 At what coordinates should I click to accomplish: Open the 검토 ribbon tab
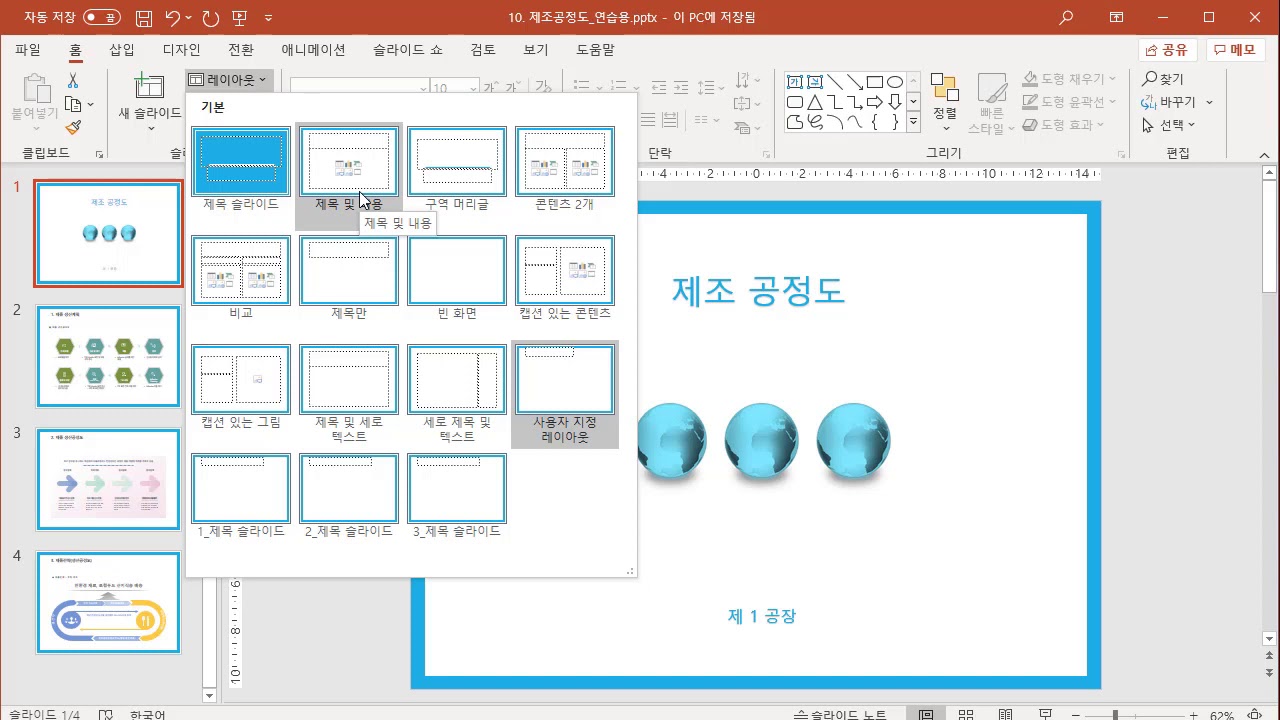click(483, 50)
